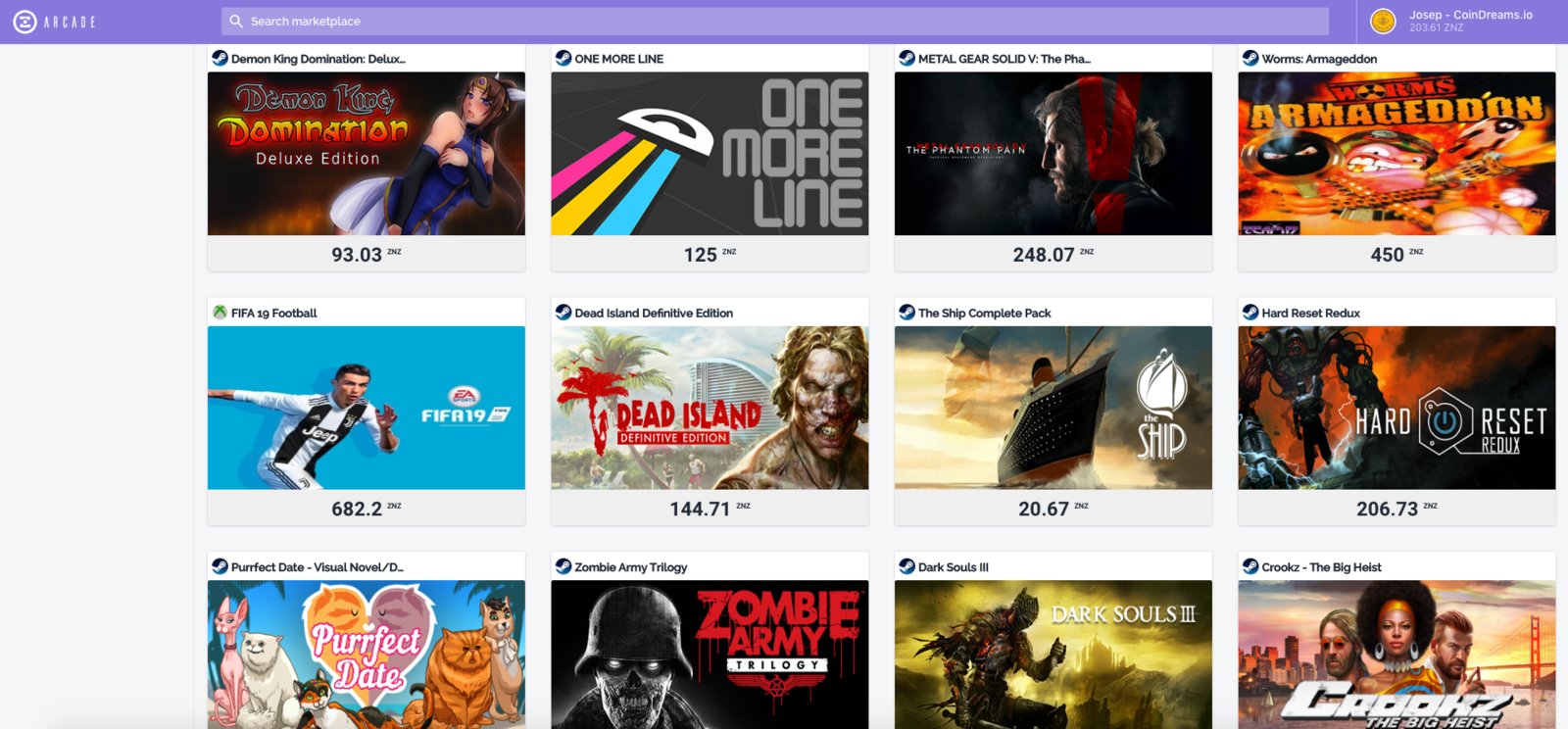Click Steam icon beside METAL GEAR SOLID V
Image resolution: width=1568 pixels, height=729 pixels.
click(x=906, y=58)
